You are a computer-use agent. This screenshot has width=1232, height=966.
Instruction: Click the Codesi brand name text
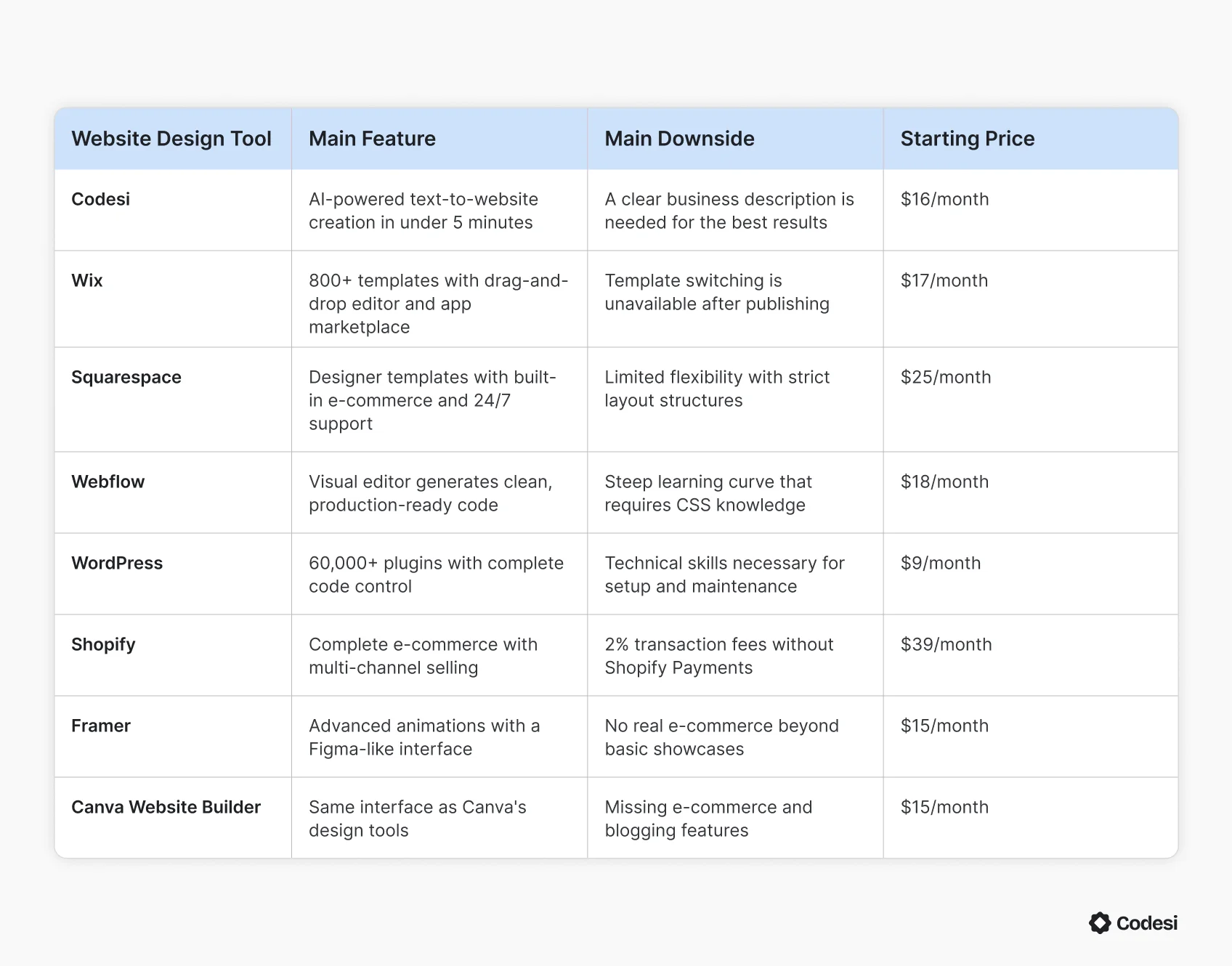1146,923
